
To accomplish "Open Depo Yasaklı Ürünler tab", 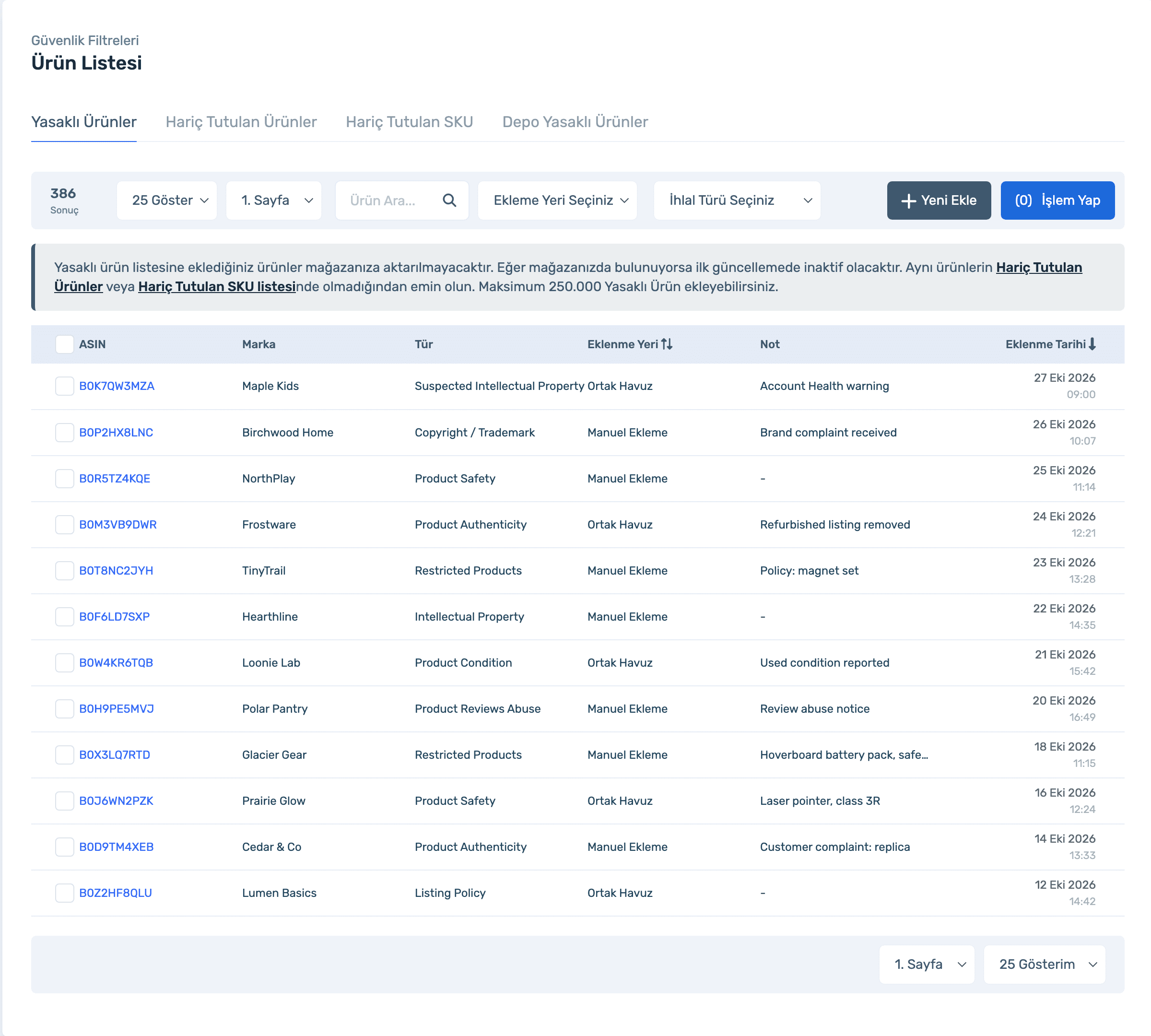I will [575, 122].
